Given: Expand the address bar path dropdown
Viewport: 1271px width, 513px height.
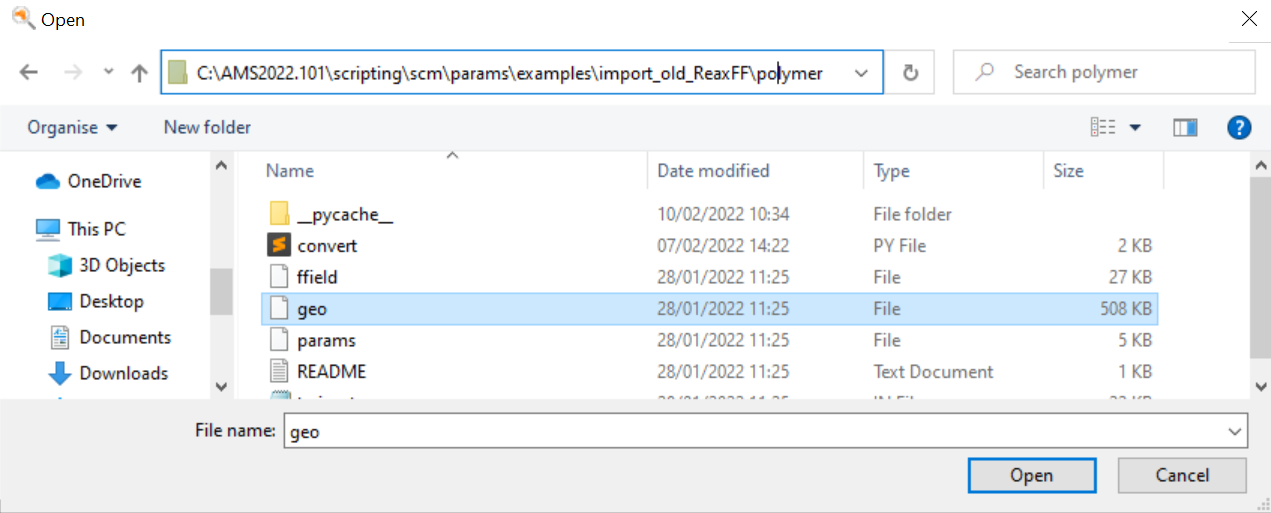Looking at the screenshot, I should pyautogui.click(x=861, y=73).
